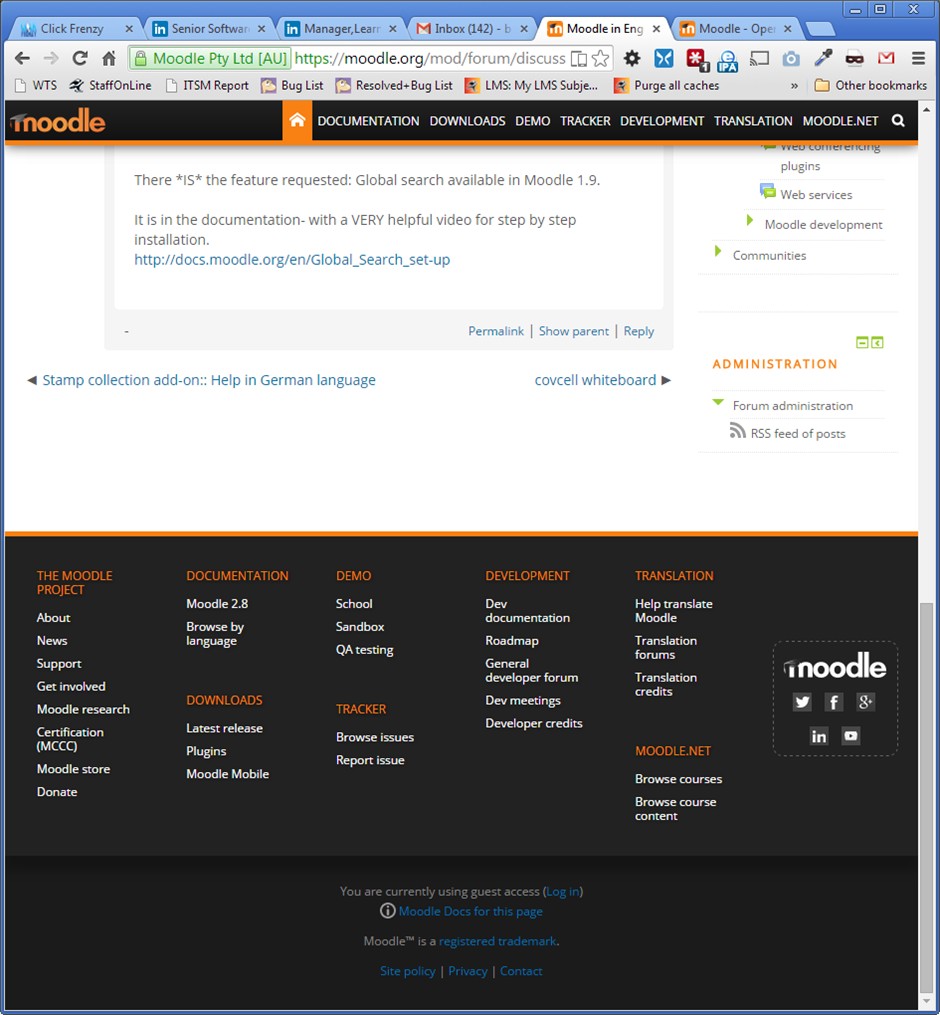The height and width of the screenshot is (1015, 940).
Task: Click the cast screen extension icon
Action: 759,59
